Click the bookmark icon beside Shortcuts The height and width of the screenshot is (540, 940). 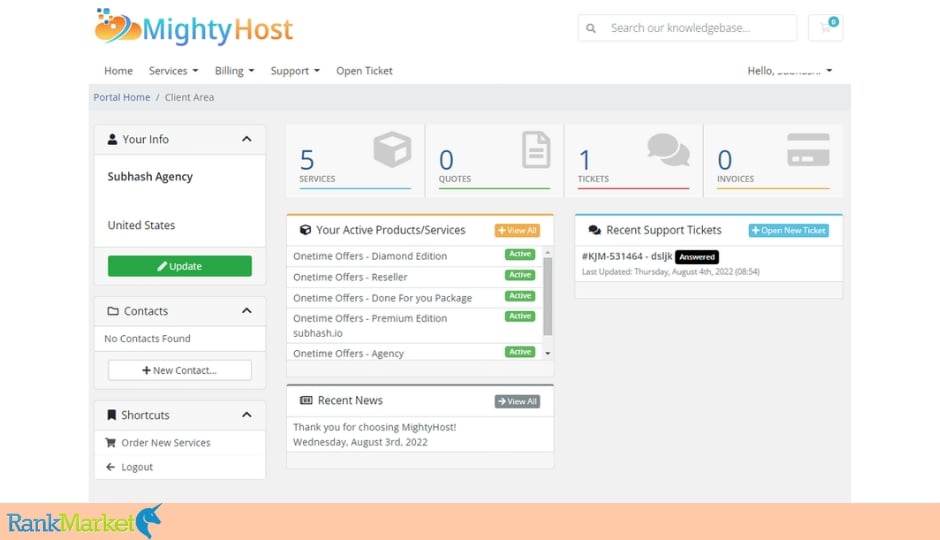[112, 415]
